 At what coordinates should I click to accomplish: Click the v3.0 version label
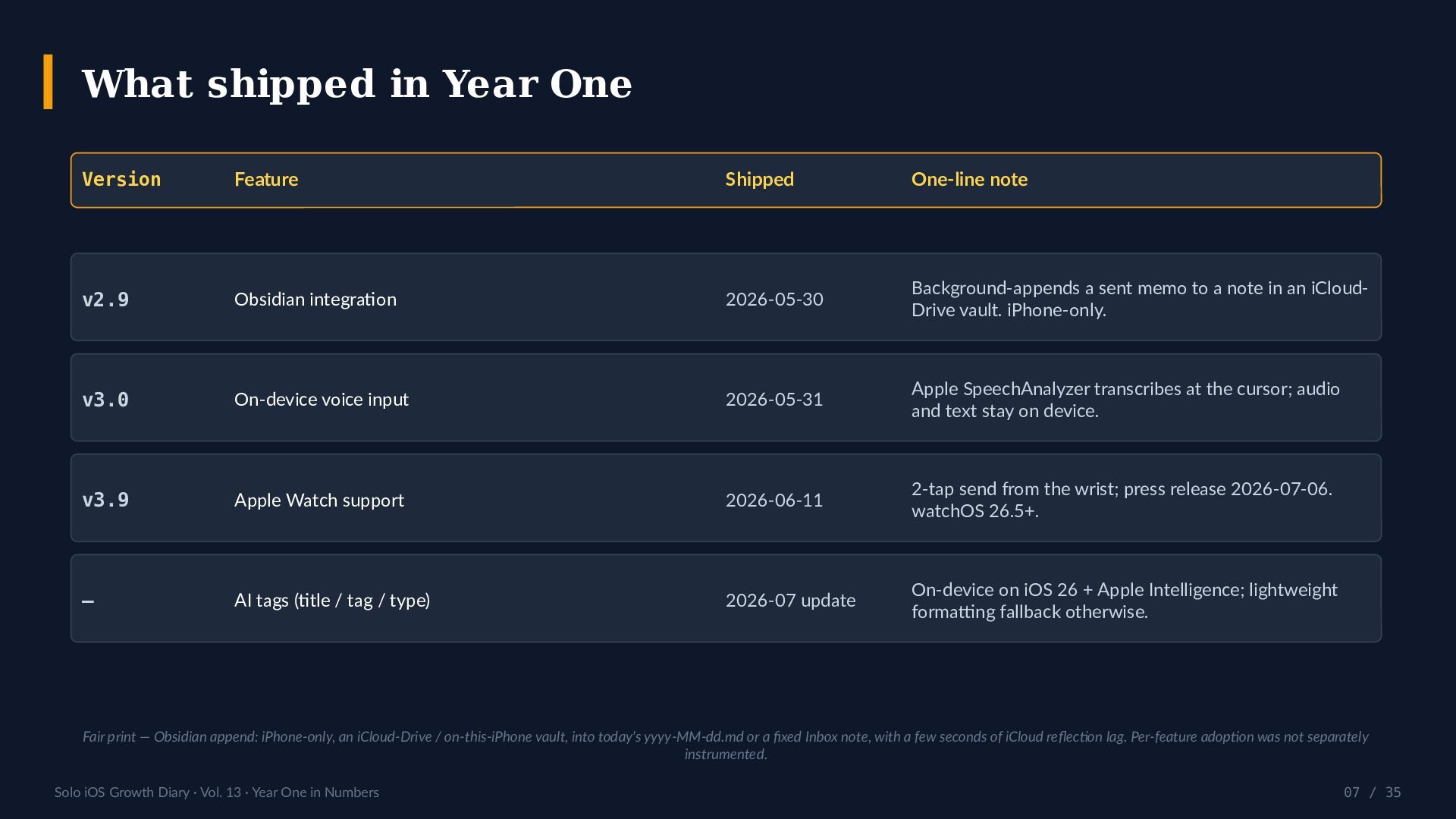click(105, 400)
